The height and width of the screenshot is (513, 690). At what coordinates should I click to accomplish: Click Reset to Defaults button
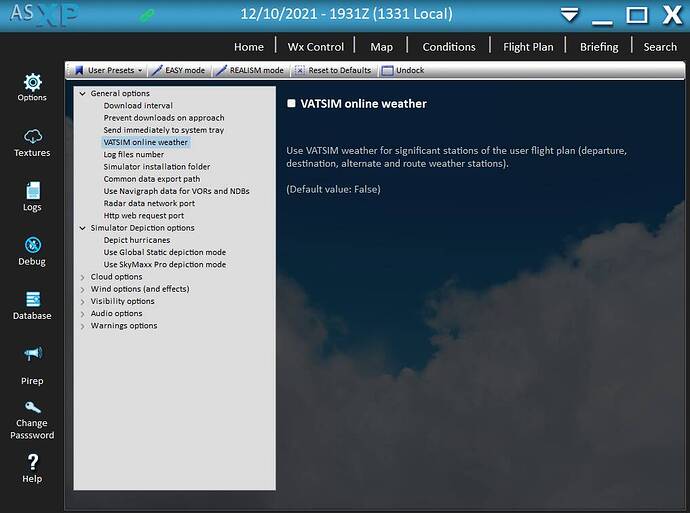333,71
